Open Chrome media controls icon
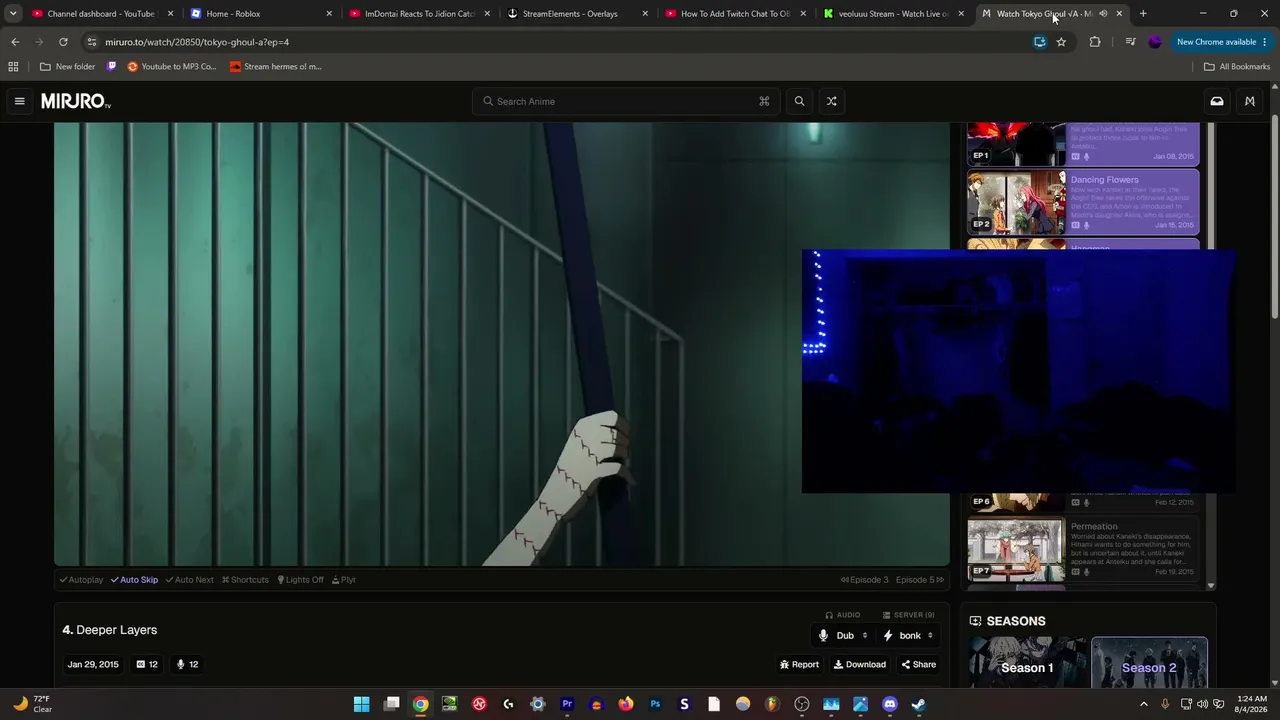 tap(1130, 42)
